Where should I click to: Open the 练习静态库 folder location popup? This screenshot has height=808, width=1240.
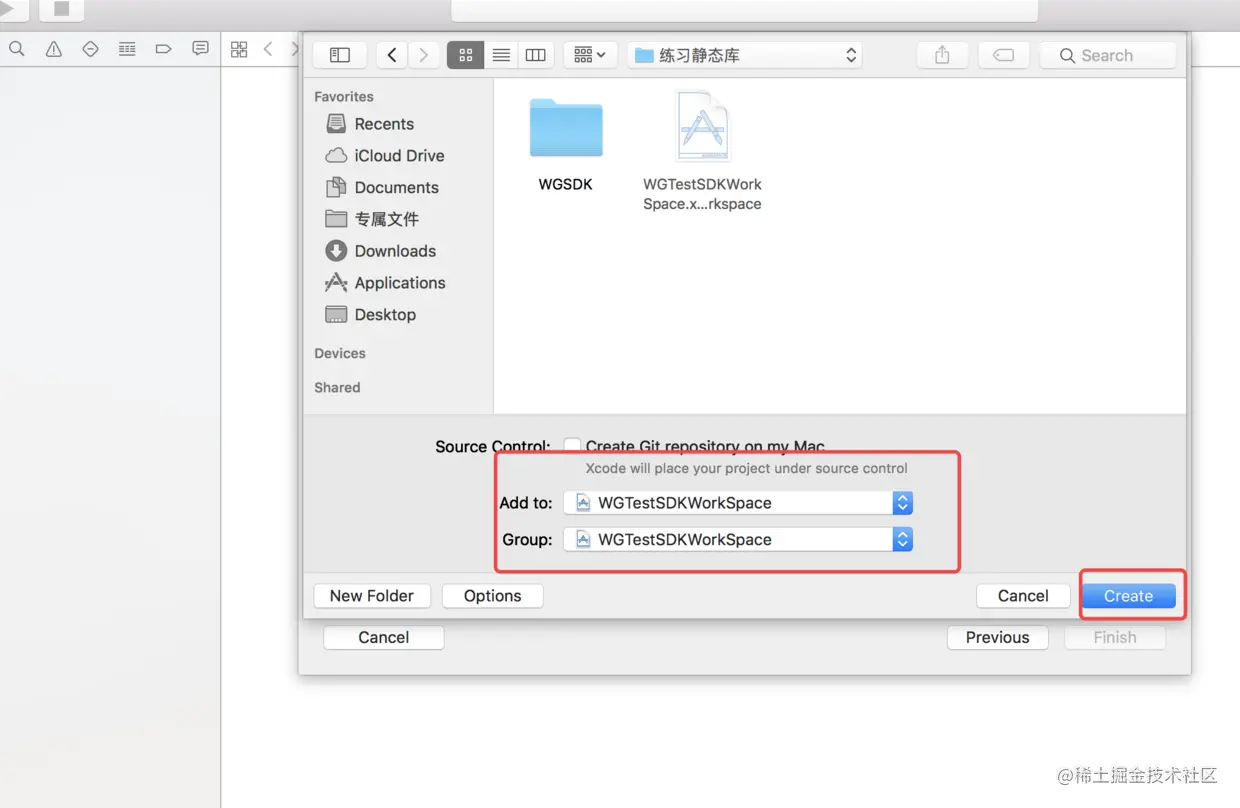pos(745,55)
